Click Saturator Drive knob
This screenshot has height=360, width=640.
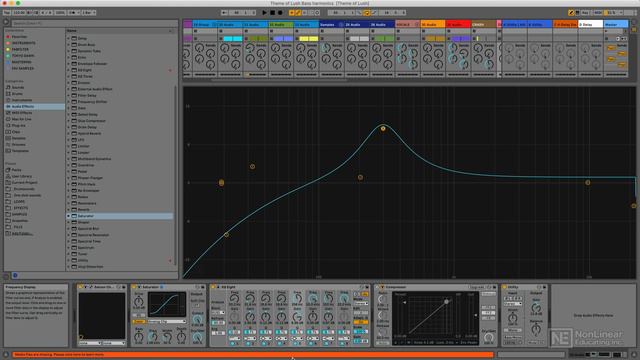tap(139, 302)
